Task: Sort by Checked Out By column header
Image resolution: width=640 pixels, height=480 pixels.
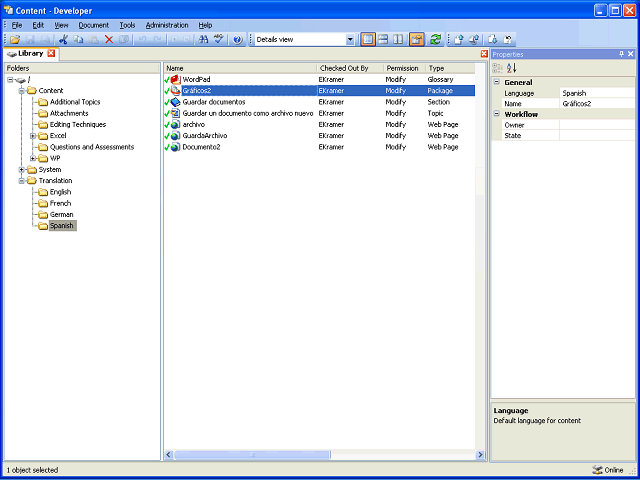Action: (350, 68)
